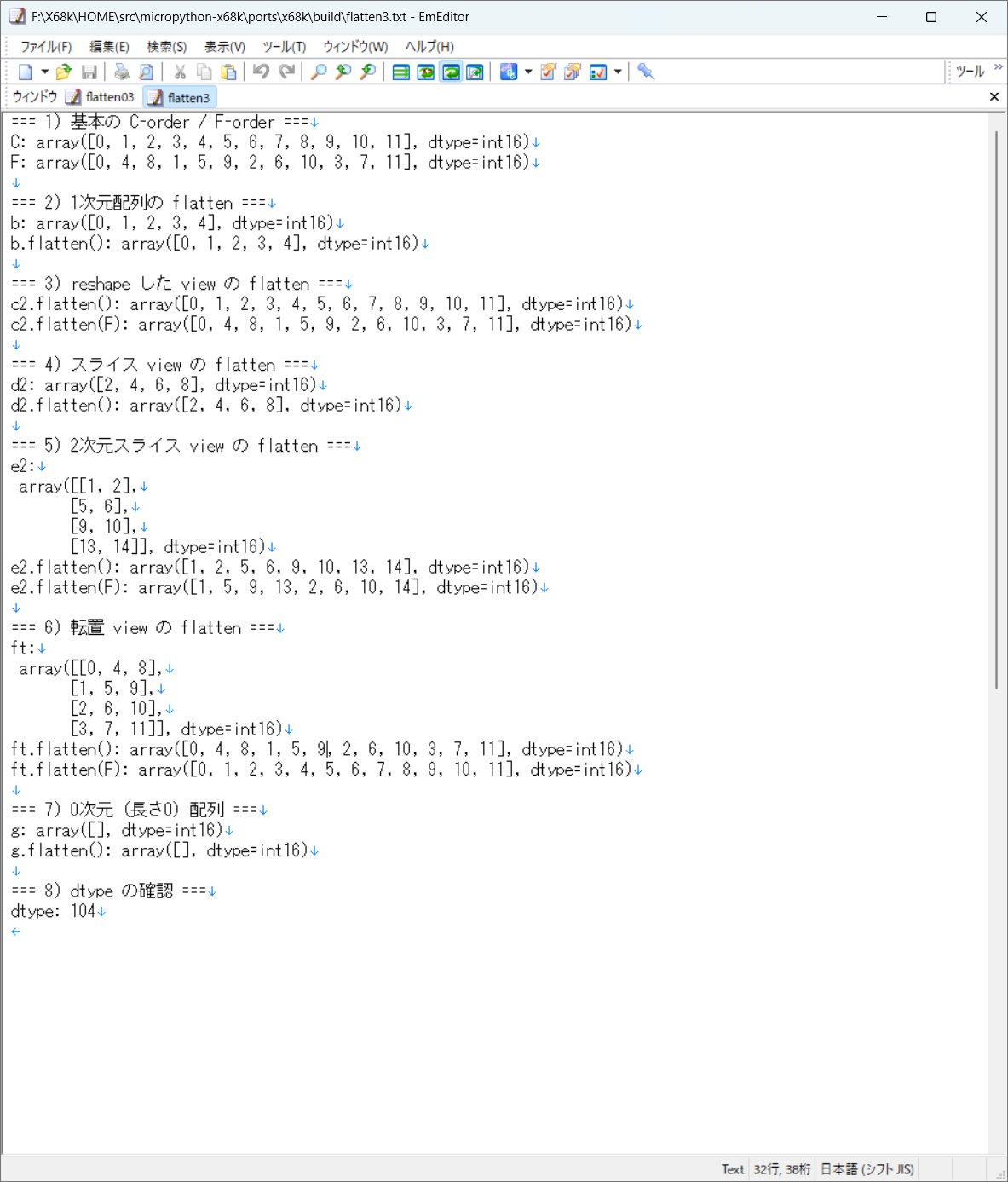Switch to the flatten03 tab
Viewport: 1008px width, 1182px height.
pyautogui.click(x=101, y=97)
